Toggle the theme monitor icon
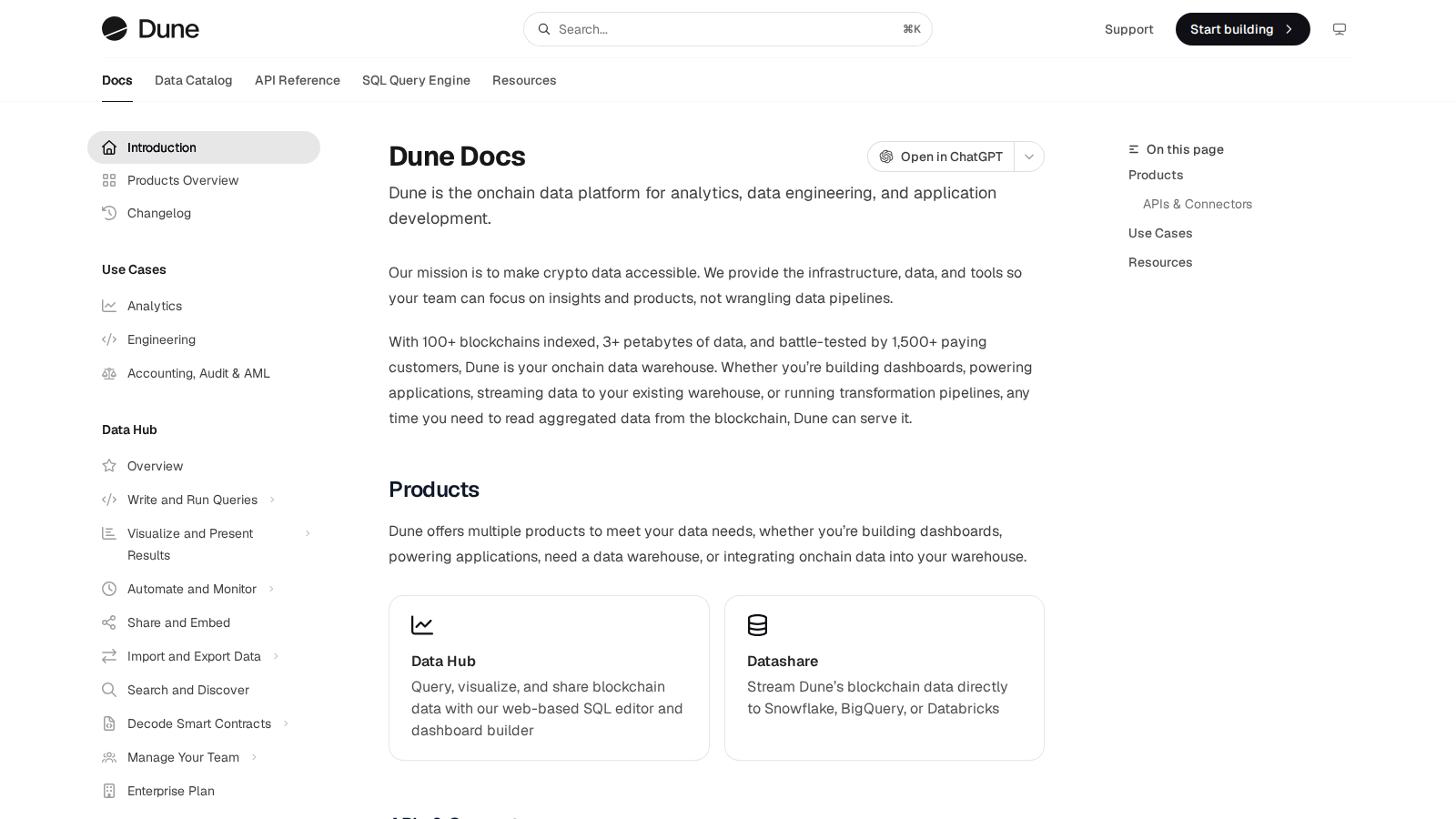Viewport: 1456px width, 819px height. pyautogui.click(x=1340, y=29)
